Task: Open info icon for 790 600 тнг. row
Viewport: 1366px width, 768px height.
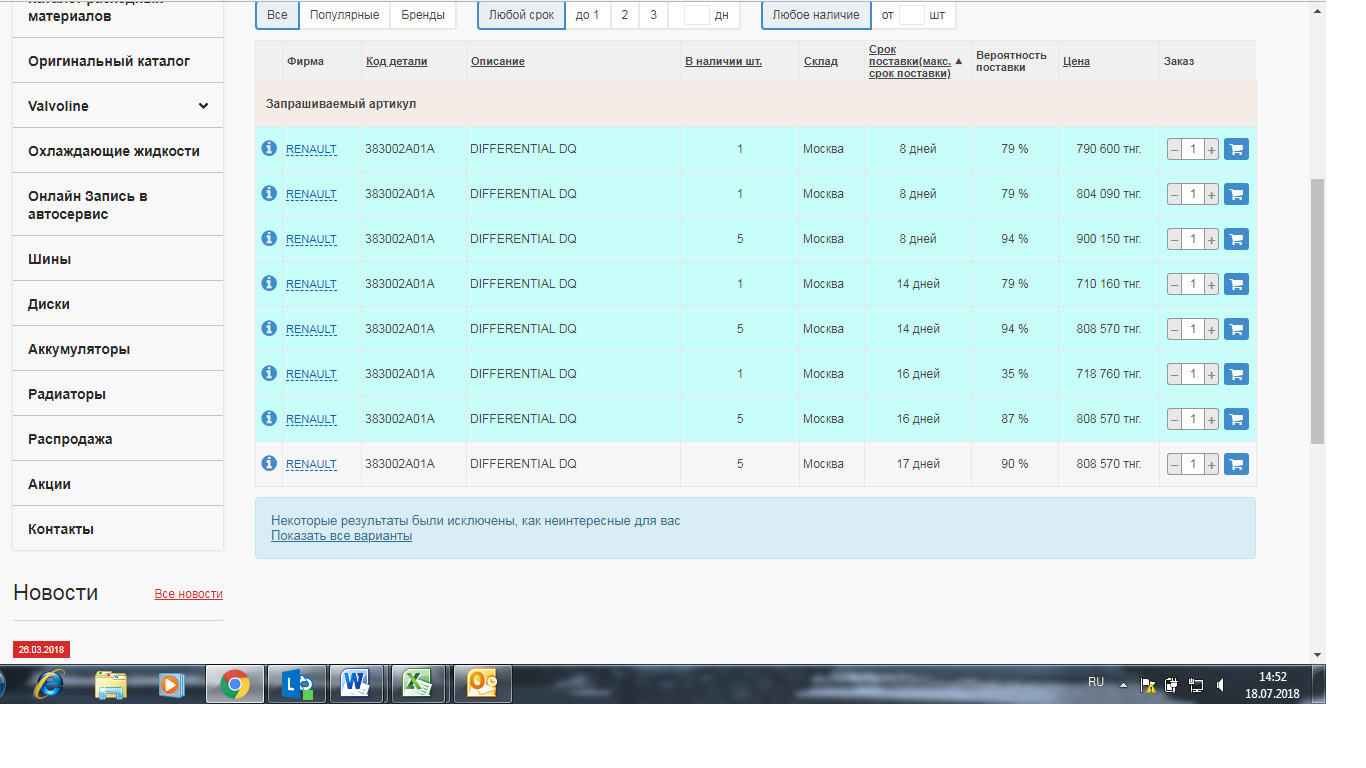Action: (268, 148)
